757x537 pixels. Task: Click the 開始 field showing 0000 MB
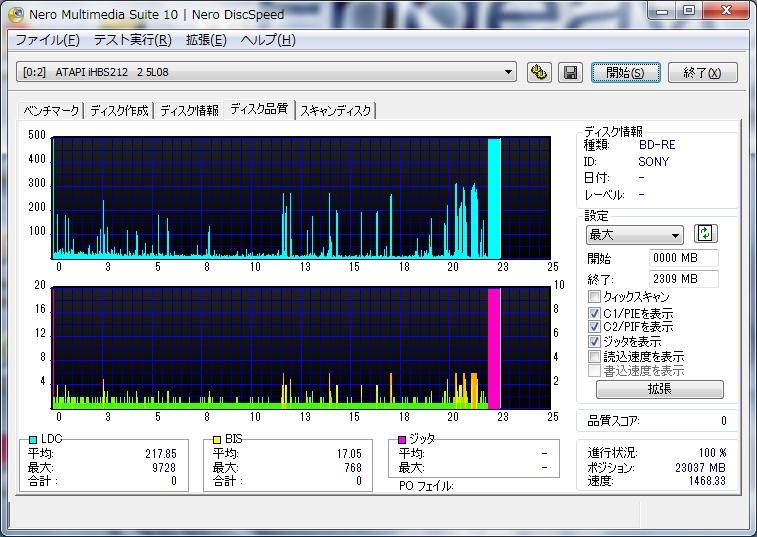684,258
